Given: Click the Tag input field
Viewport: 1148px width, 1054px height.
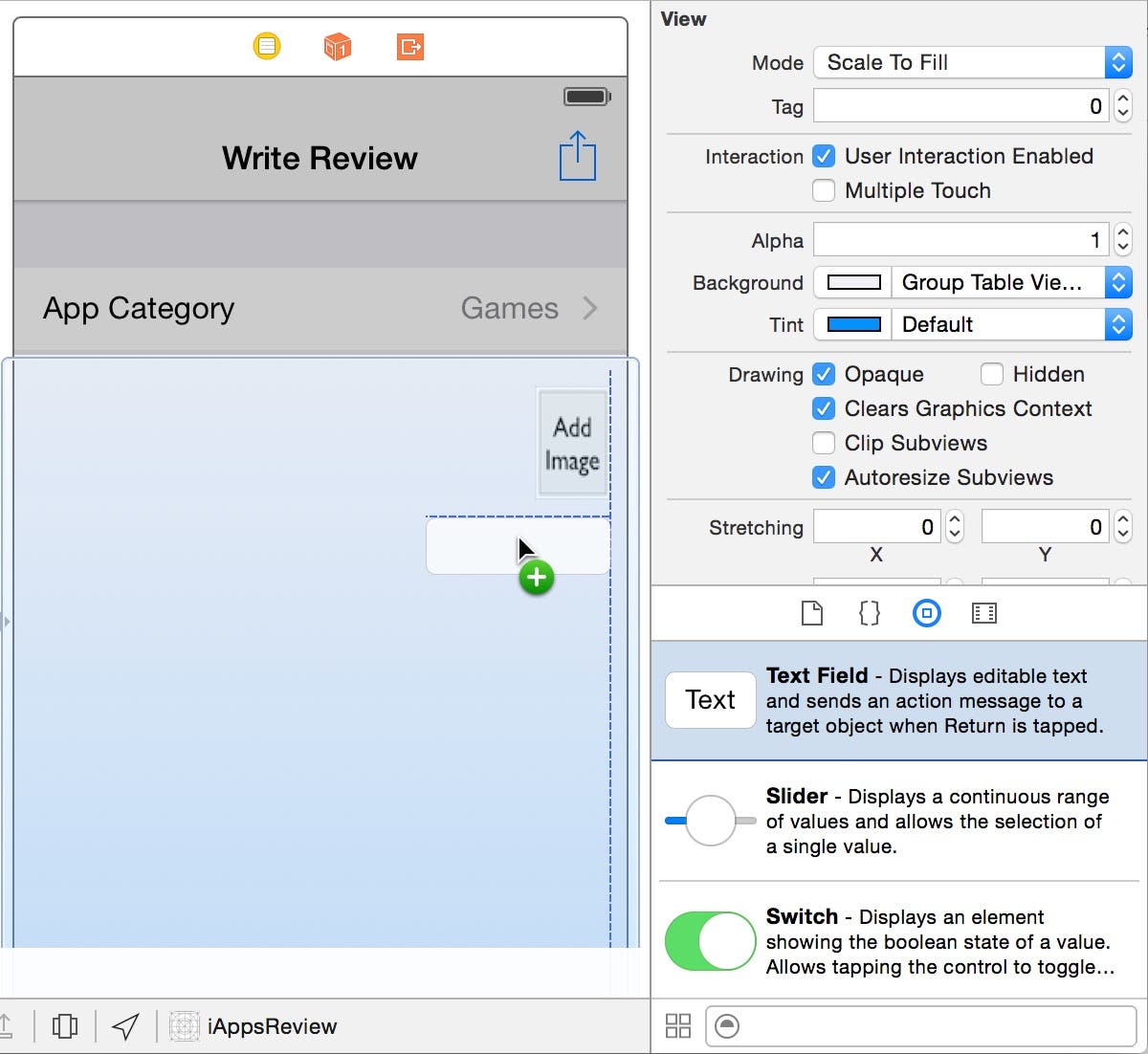Looking at the screenshot, I should [x=961, y=106].
